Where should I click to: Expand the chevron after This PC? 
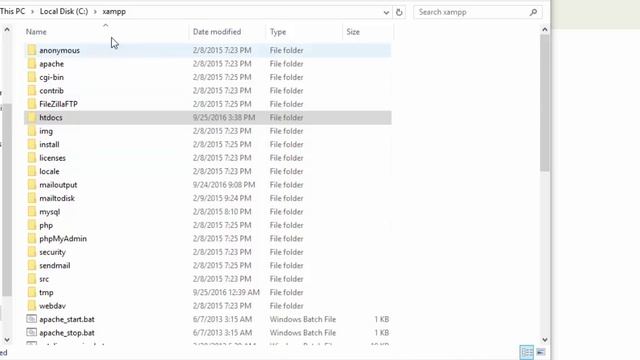(x=32, y=12)
